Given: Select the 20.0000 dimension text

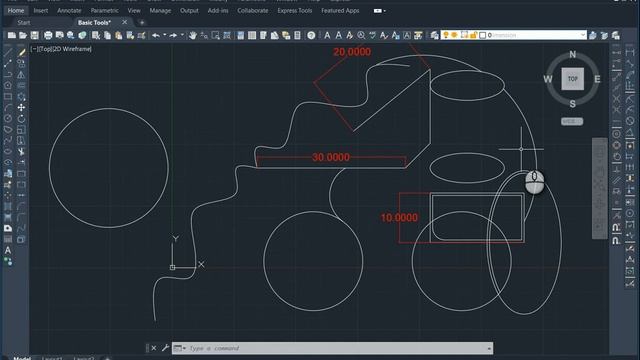Looking at the screenshot, I should pyautogui.click(x=352, y=52).
